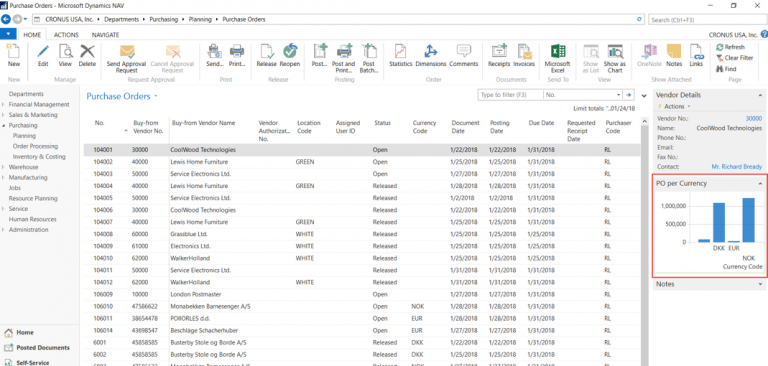Collapse the Vendor Details factbox
The image size is (768, 366).
coord(760,95)
